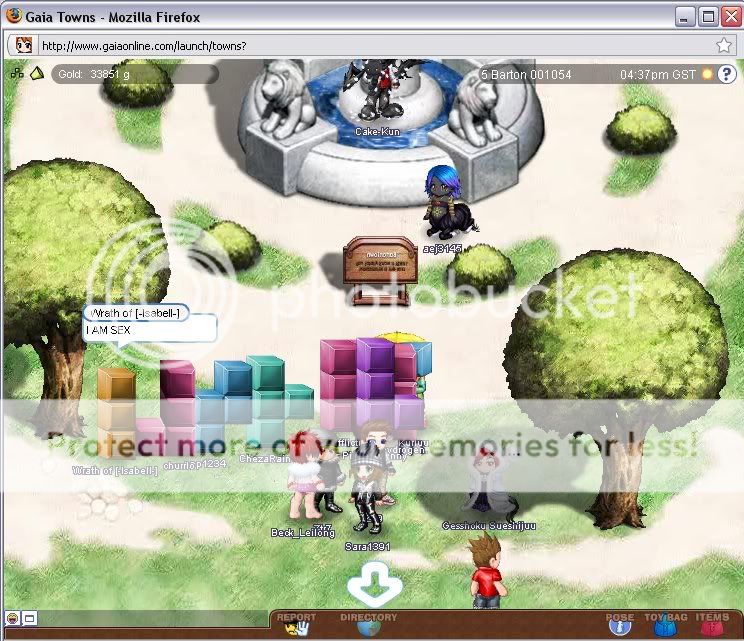Select the Sara1391 avatar
The width and height of the screenshot is (744, 641).
click(366, 493)
